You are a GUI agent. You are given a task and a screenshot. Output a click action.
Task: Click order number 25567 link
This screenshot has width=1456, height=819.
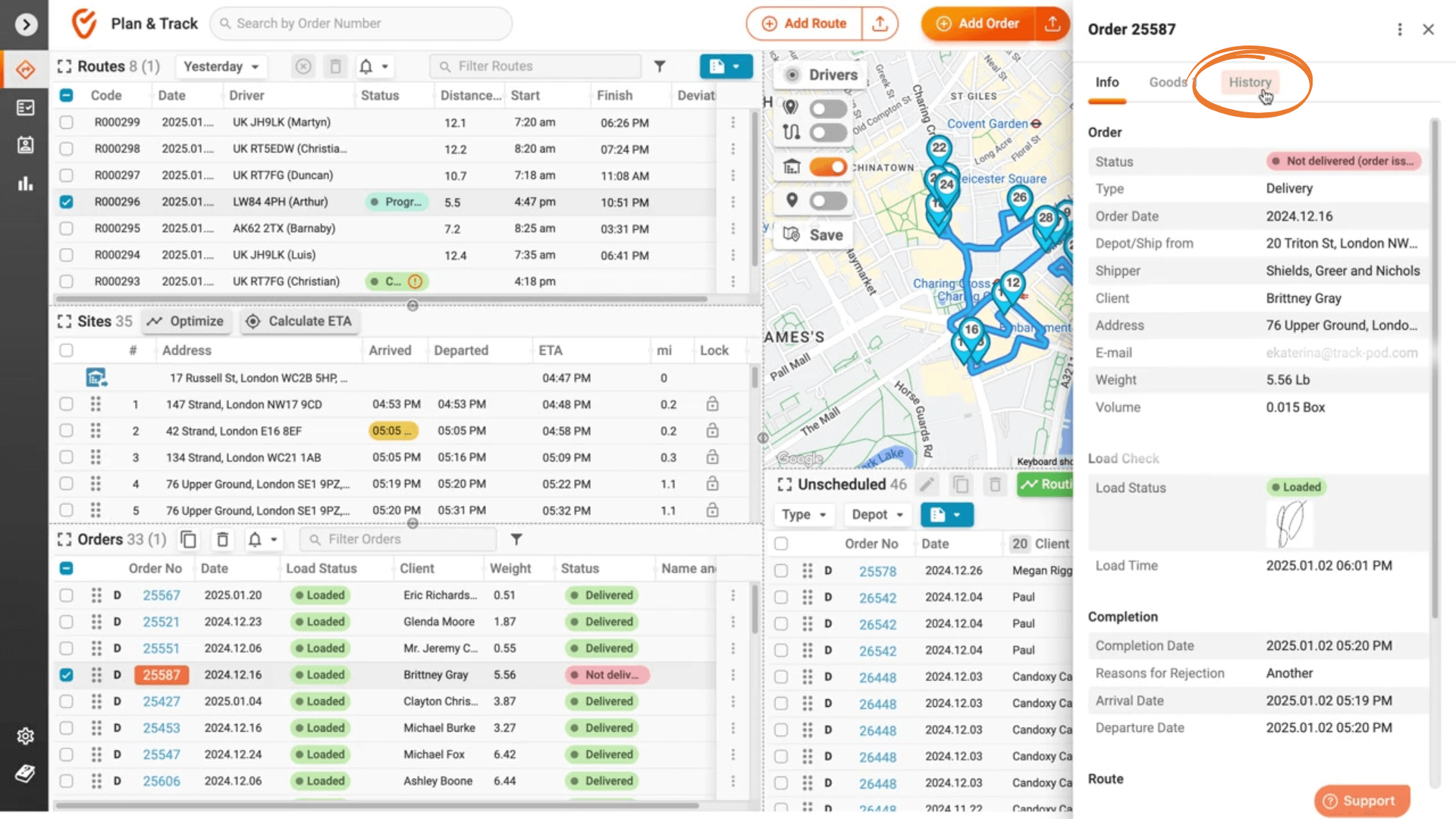(160, 594)
